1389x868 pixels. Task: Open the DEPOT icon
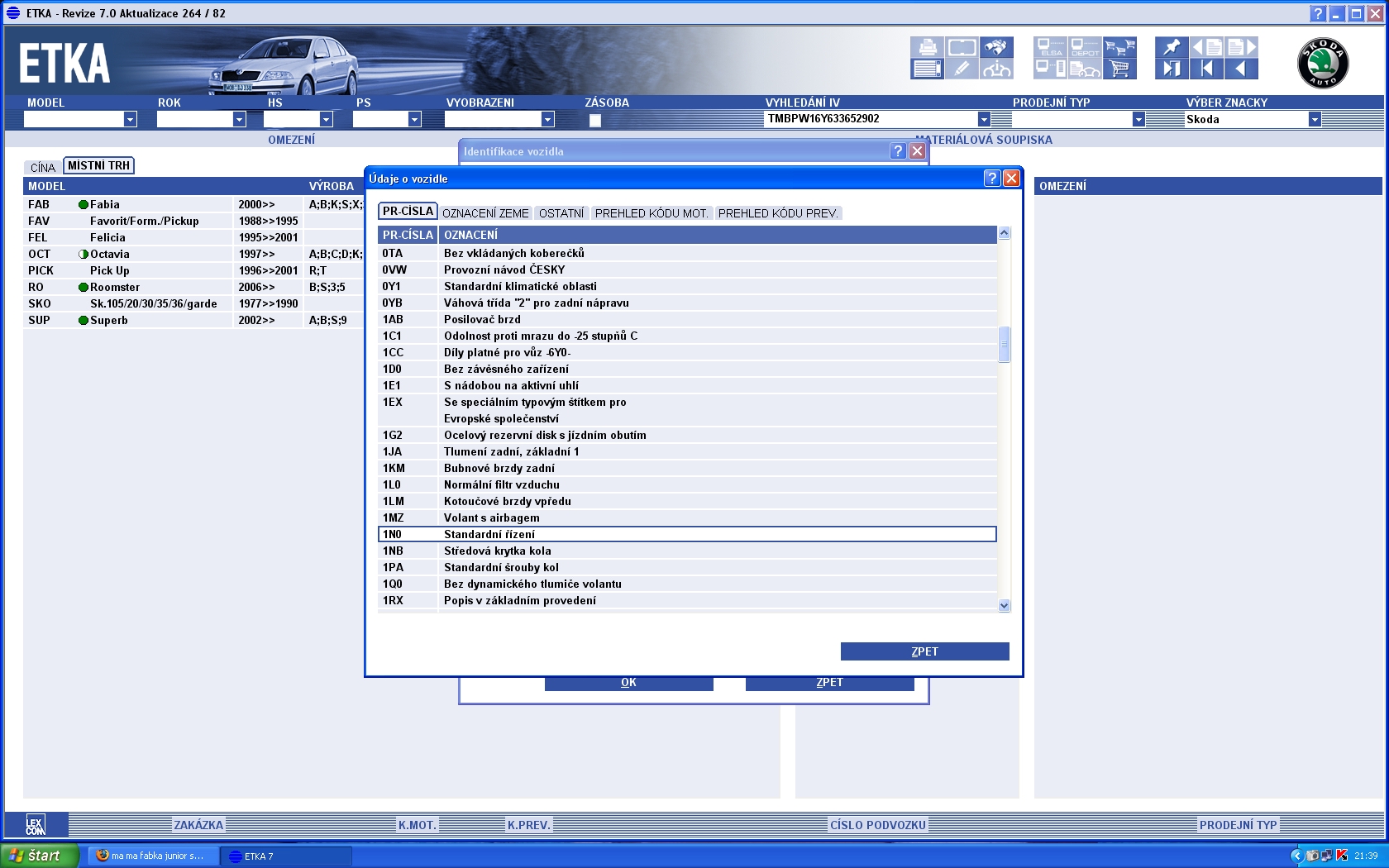tap(1085, 47)
